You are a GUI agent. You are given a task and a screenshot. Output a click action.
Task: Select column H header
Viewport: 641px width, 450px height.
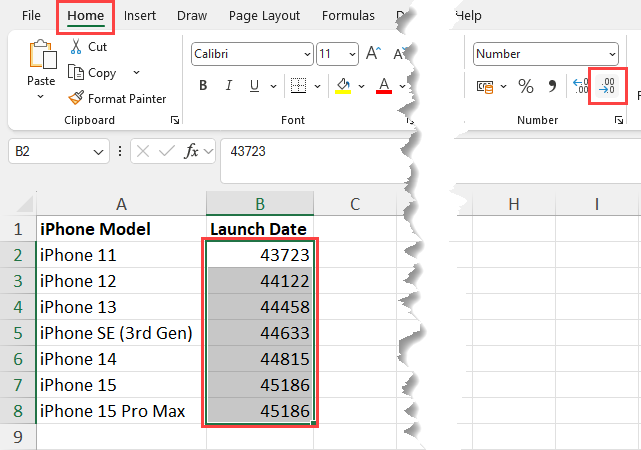pos(514,204)
